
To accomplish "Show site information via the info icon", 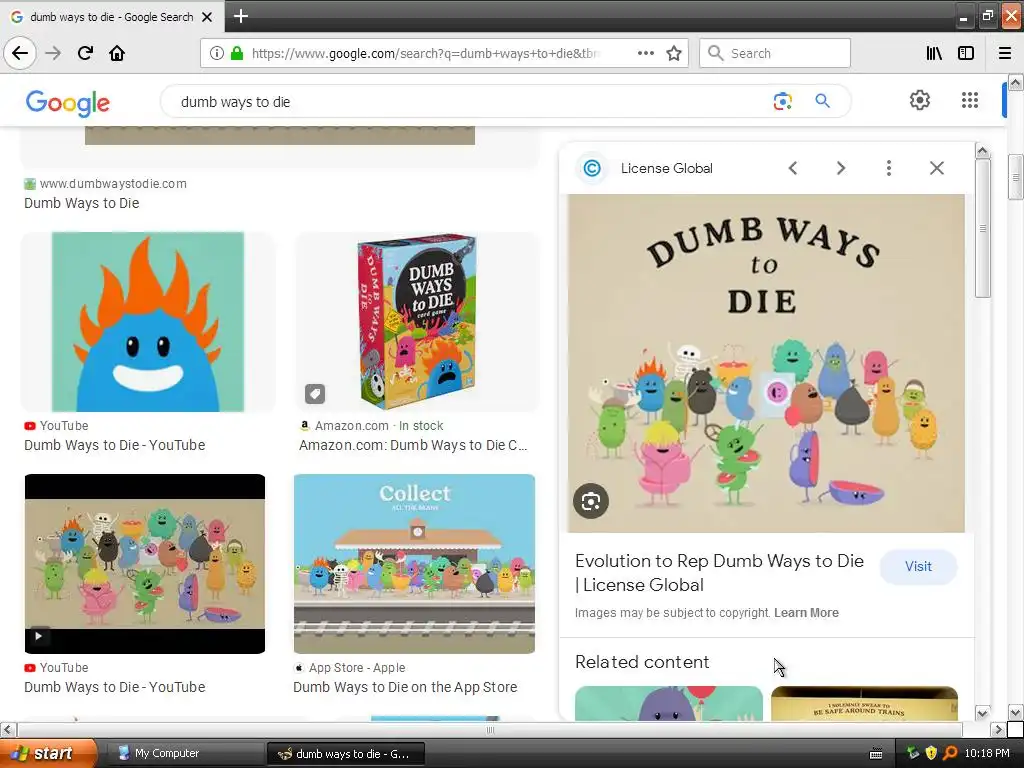I will tap(217, 53).
